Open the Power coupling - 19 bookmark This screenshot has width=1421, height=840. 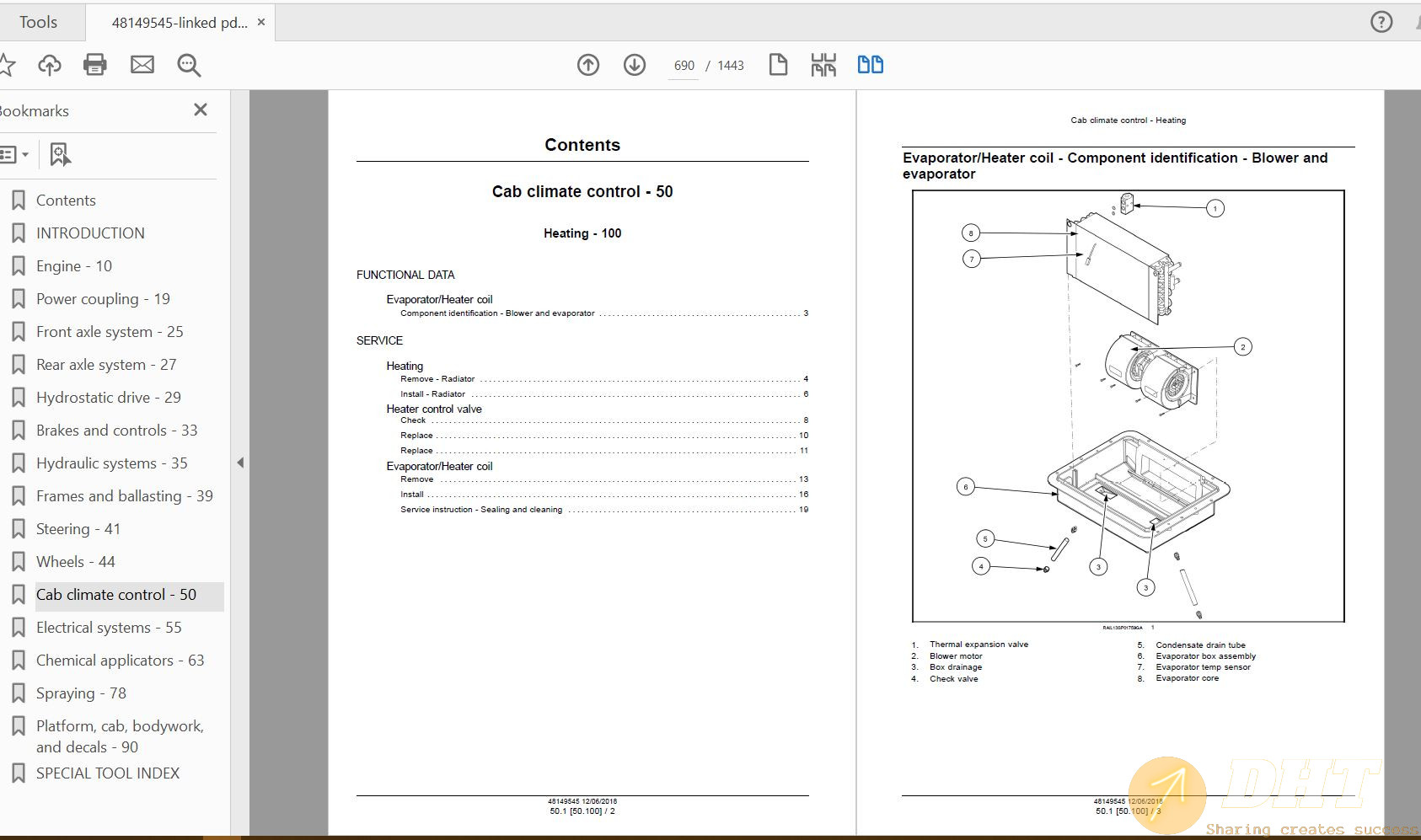tap(103, 299)
